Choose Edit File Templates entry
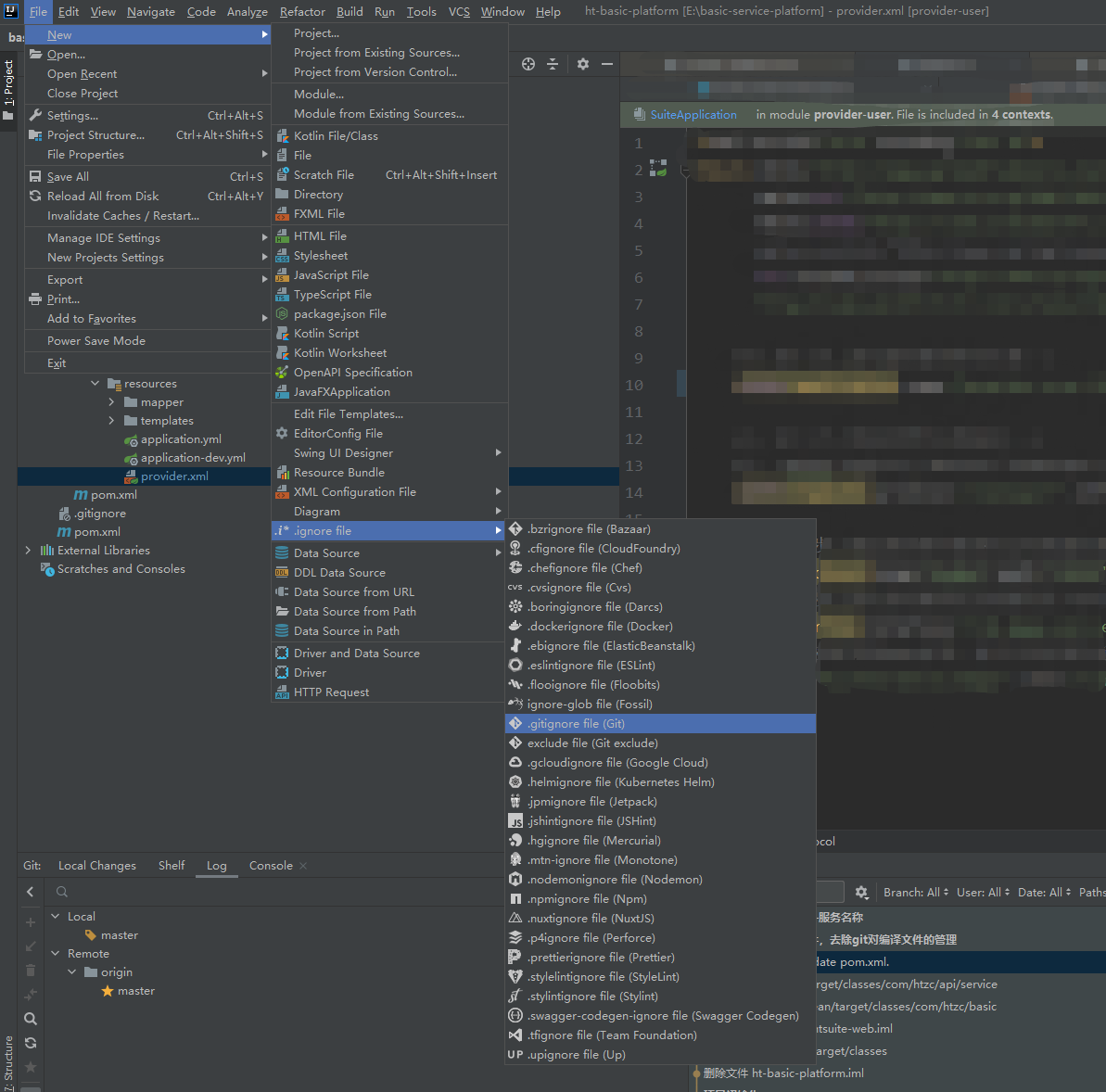This screenshot has height=1092, width=1106. 389,414
